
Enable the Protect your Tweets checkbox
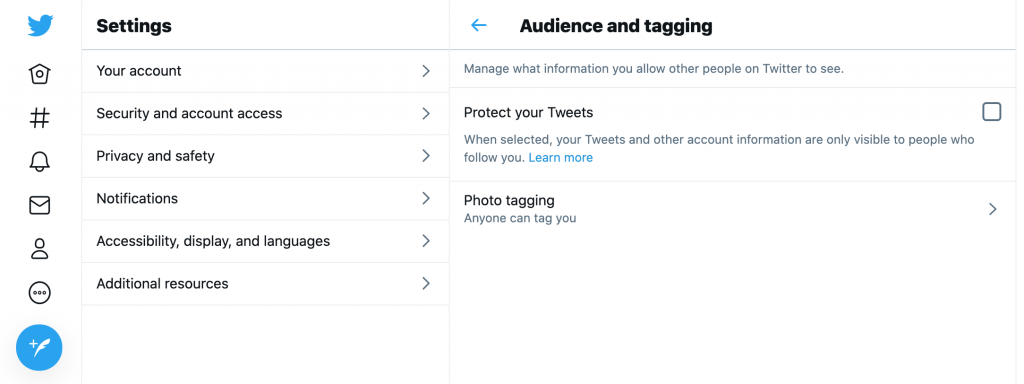pos(991,112)
